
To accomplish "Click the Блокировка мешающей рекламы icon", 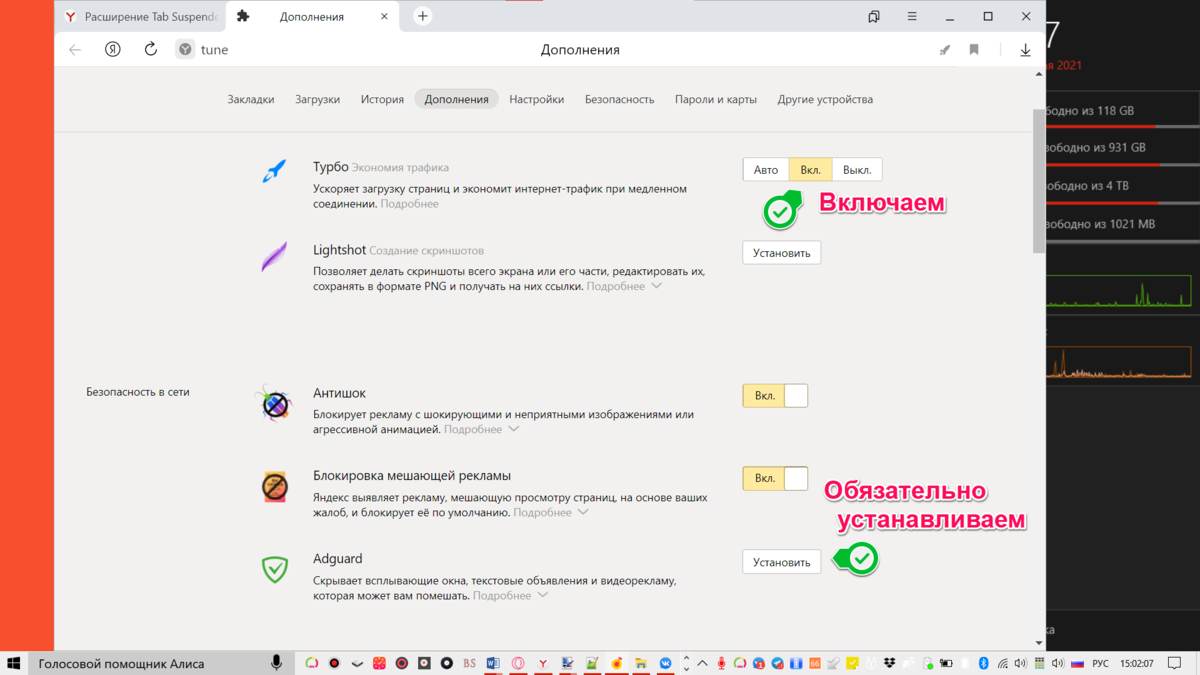I will tap(275, 487).
